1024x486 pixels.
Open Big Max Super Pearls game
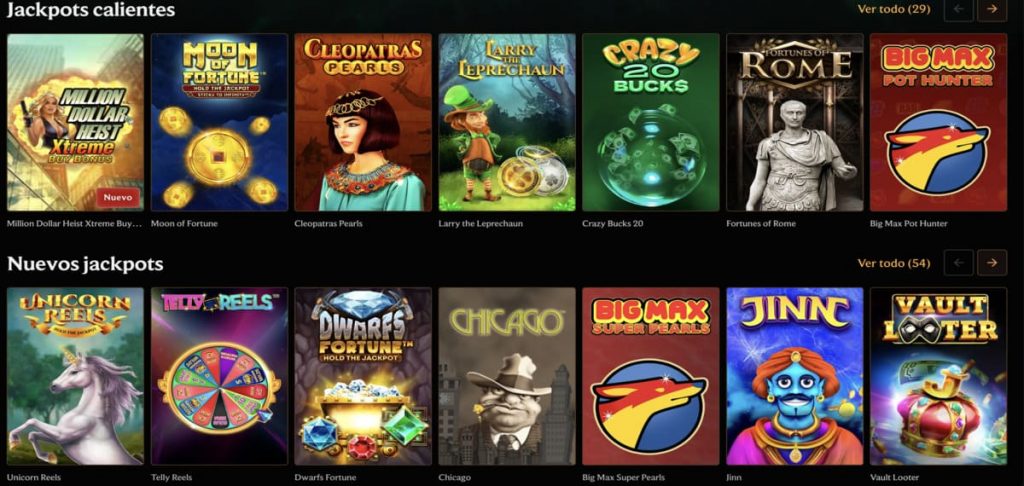650,376
